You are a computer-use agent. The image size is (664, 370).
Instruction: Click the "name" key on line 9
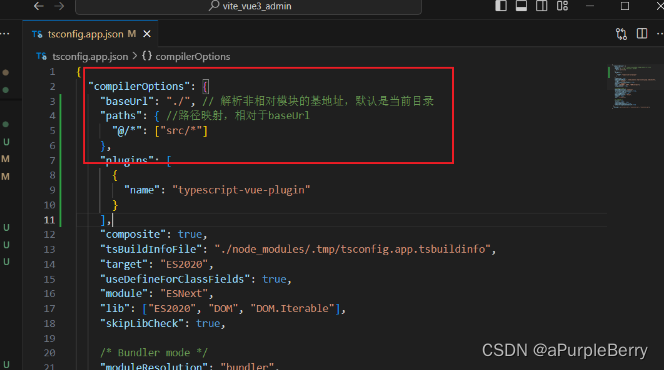tap(142, 190)
